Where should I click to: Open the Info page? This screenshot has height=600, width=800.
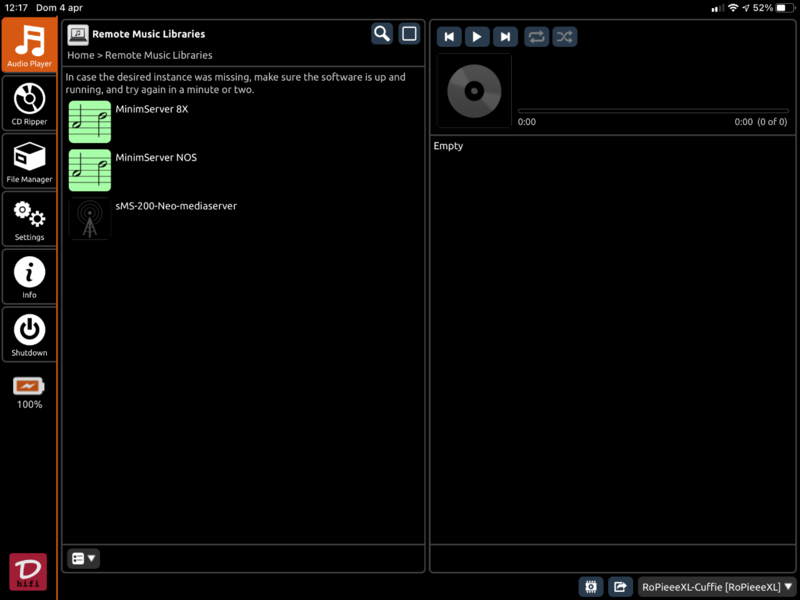tap(29, 276)
